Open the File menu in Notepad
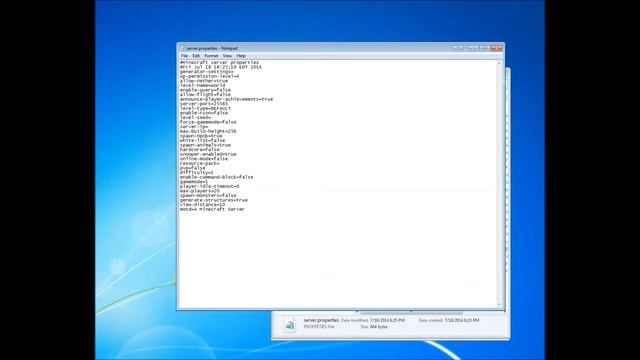 [184, 56]
